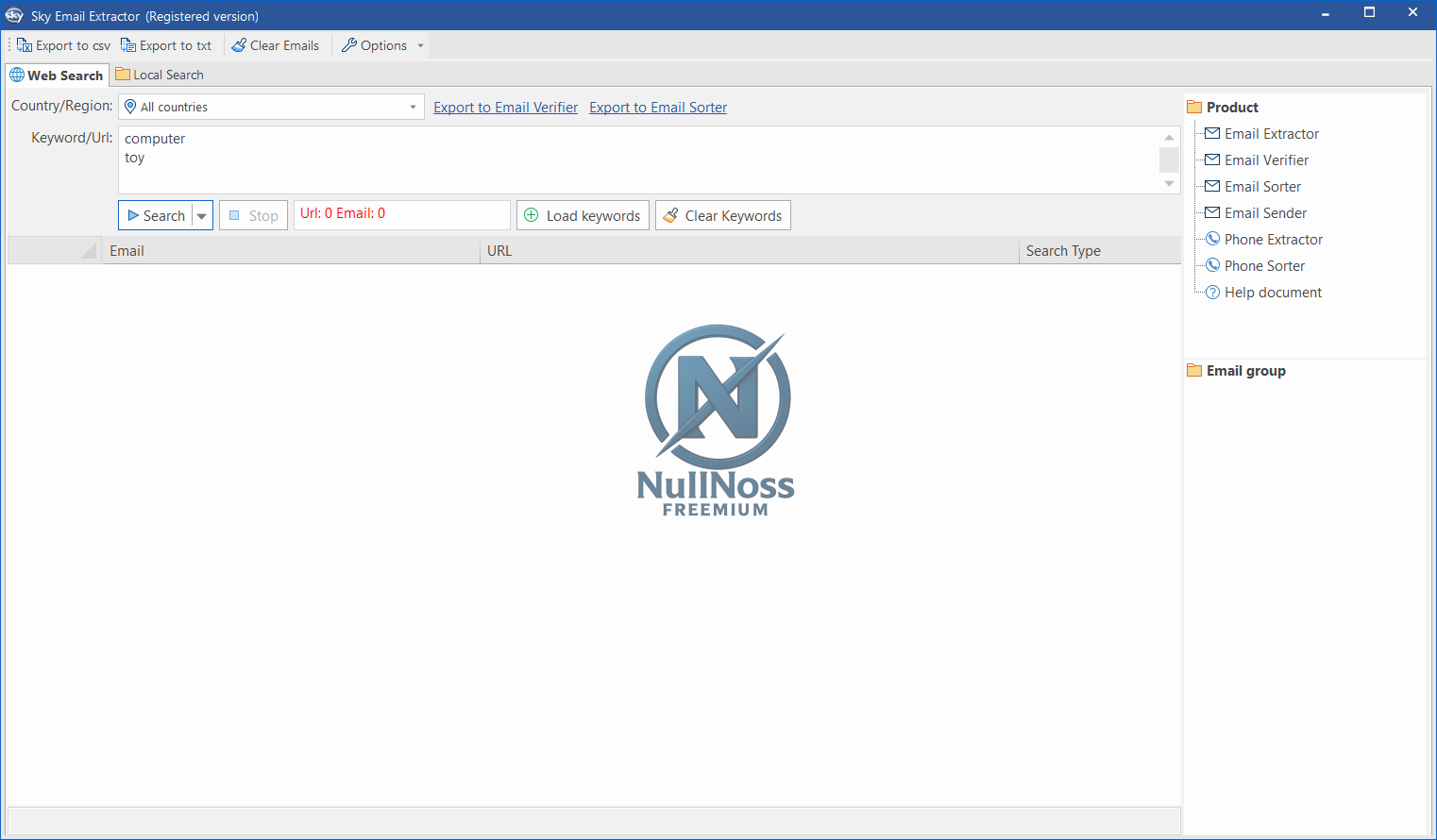Open the Help document tree item
1437x840 pixels.
[x=1263, y=293]
